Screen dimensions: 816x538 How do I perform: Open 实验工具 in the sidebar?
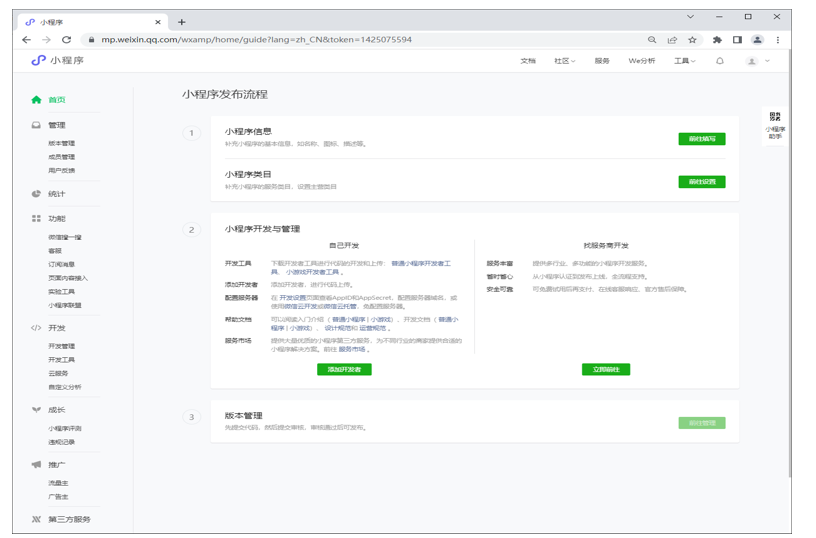click(x=61, y=291)
